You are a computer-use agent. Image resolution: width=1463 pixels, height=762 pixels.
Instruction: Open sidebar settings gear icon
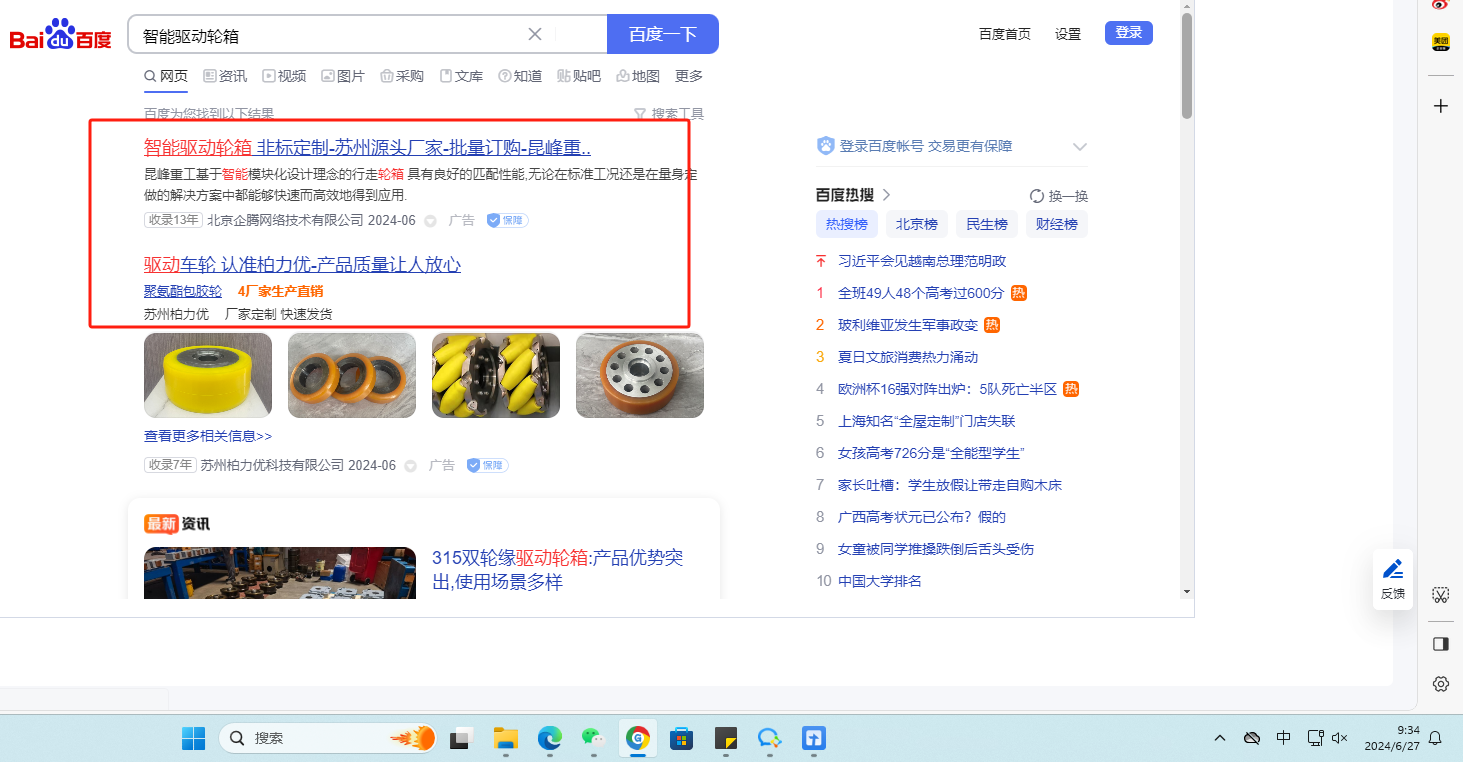(x=1441, y=684)
